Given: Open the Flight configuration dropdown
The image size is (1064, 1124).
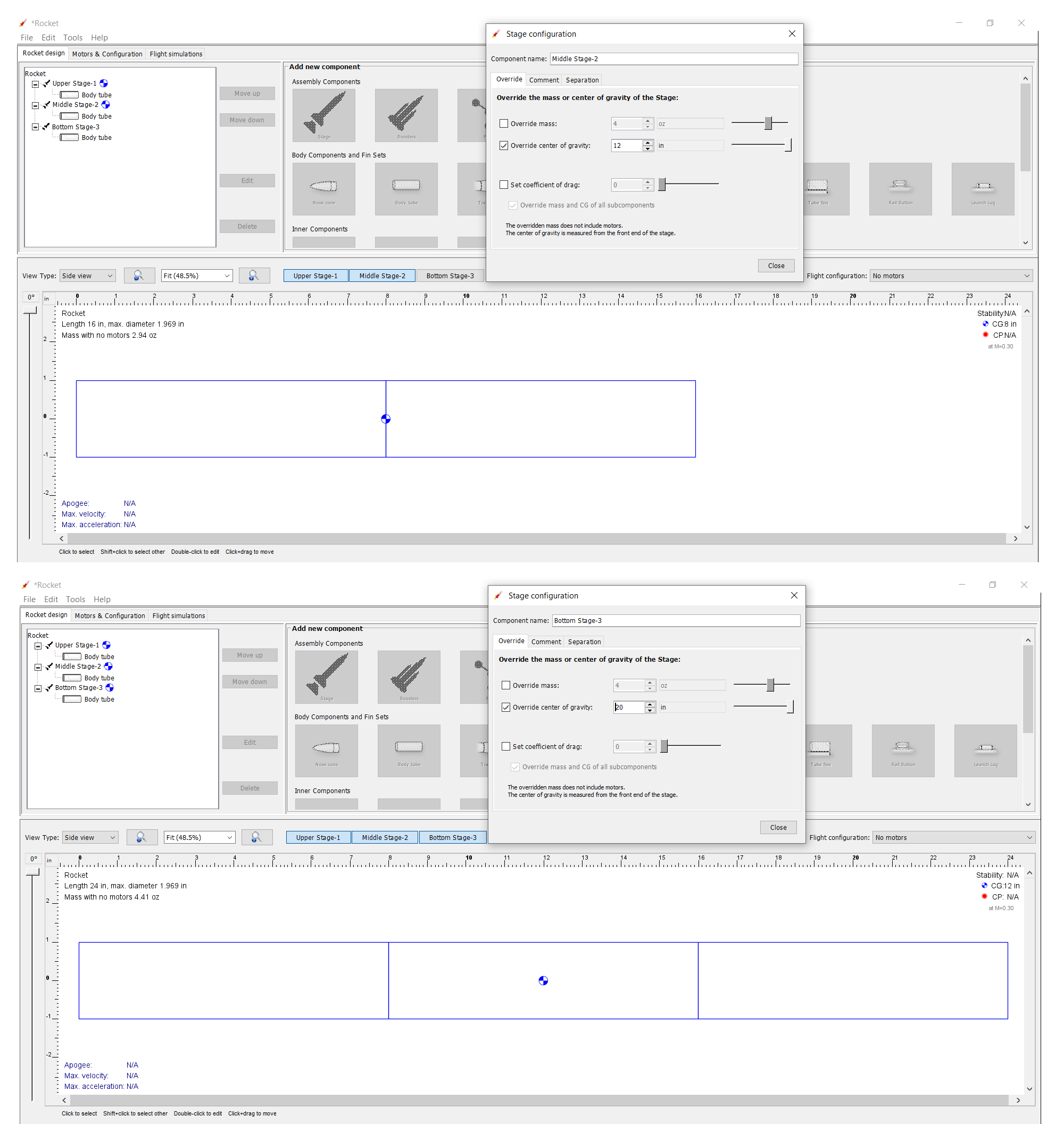Looking at the screenshot, I should [x=952, y=276].
